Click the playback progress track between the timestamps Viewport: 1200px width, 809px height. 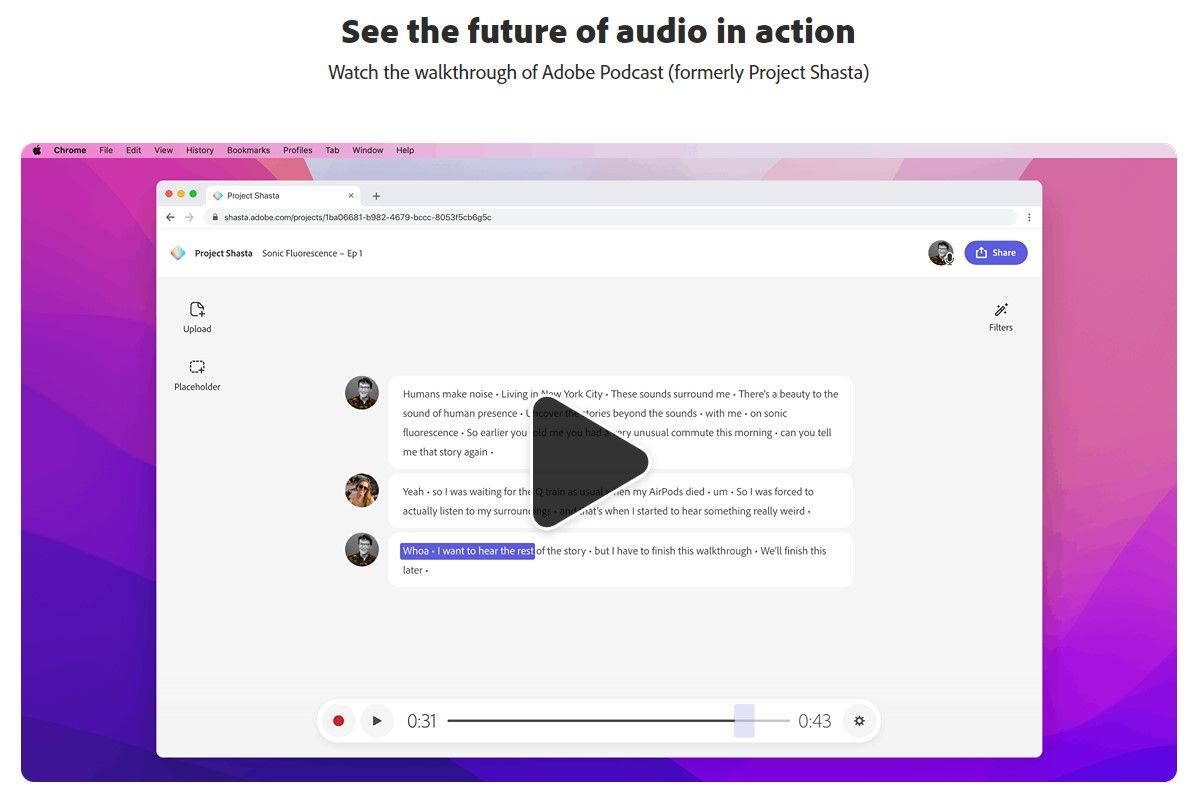click(619, 721)
